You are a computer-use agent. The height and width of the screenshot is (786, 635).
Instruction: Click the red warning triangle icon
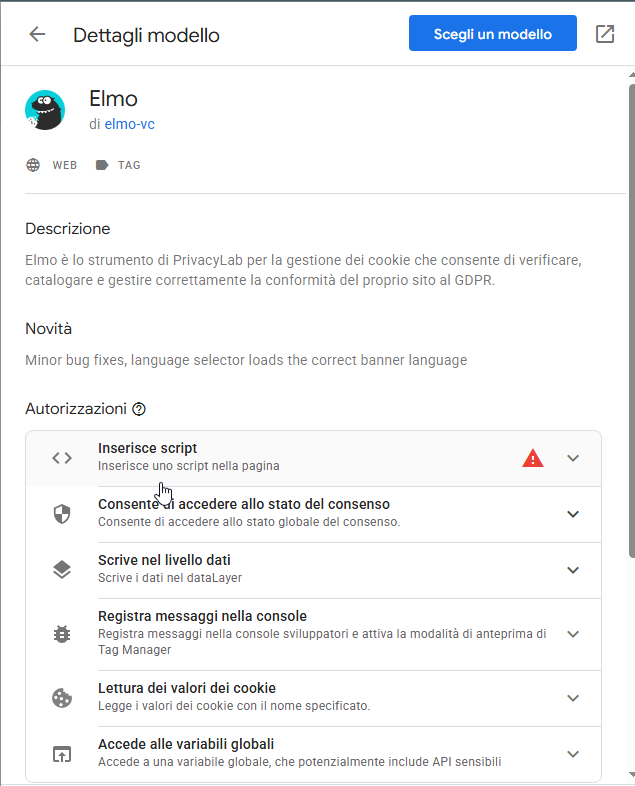533,458
